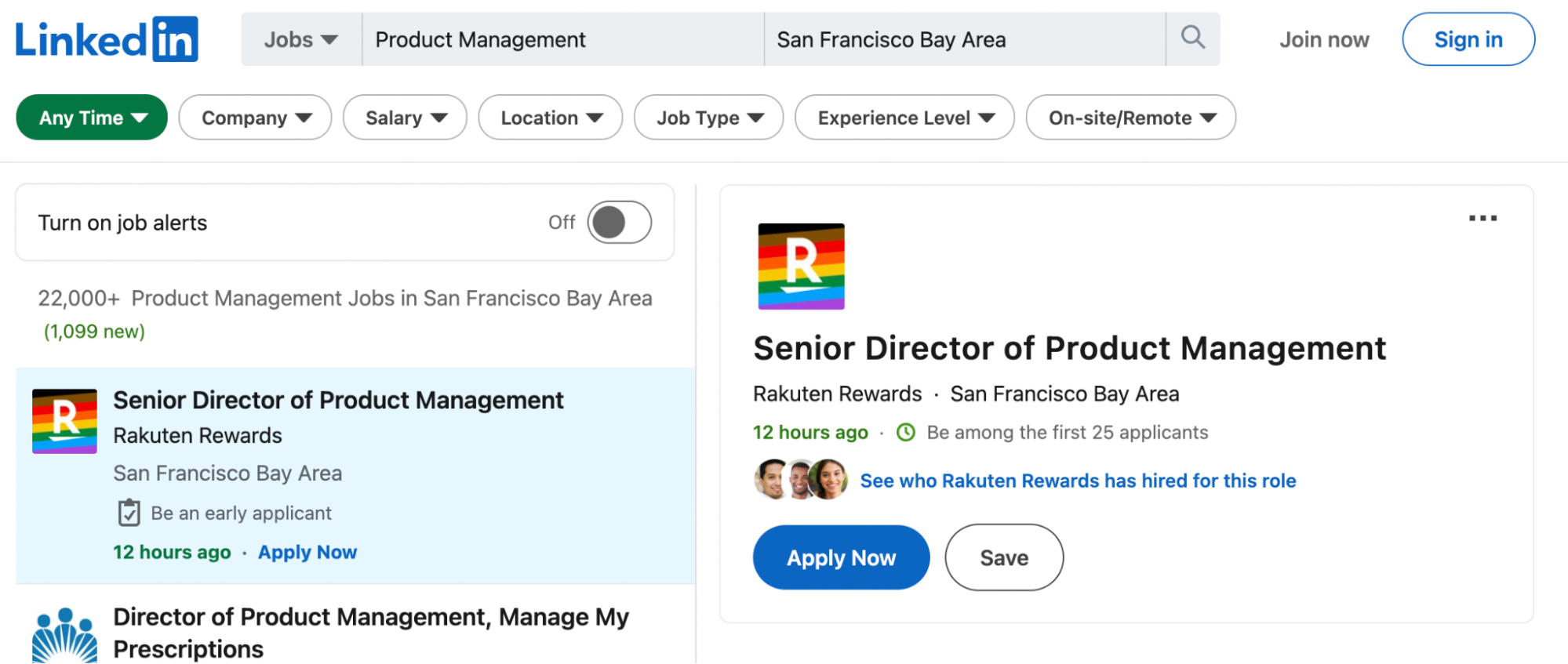
Task: Click 'Be an early applicant' text
Action: [x=241, y=513]
